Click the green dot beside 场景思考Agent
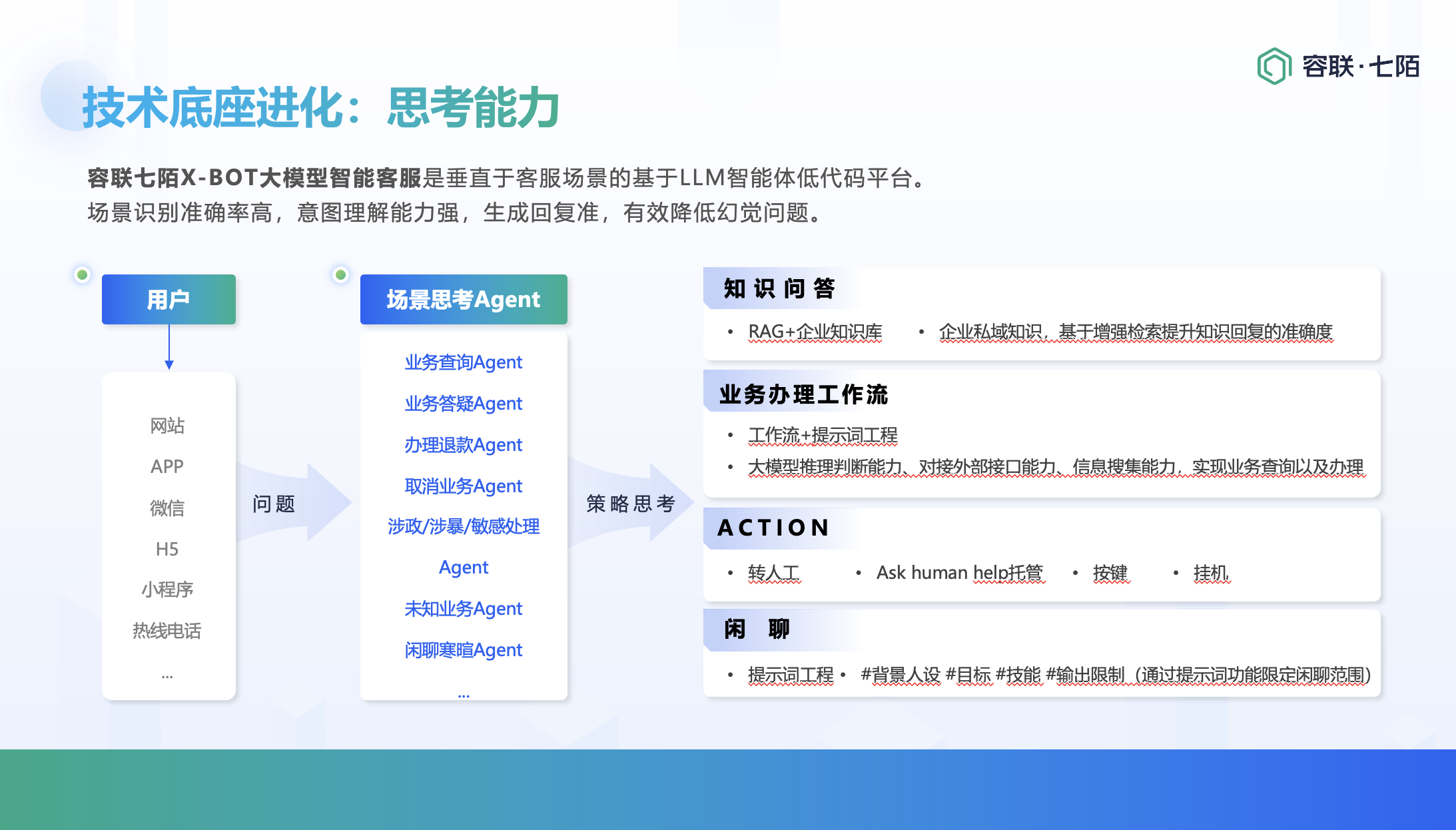1456x830 pixels. [340, 274]
